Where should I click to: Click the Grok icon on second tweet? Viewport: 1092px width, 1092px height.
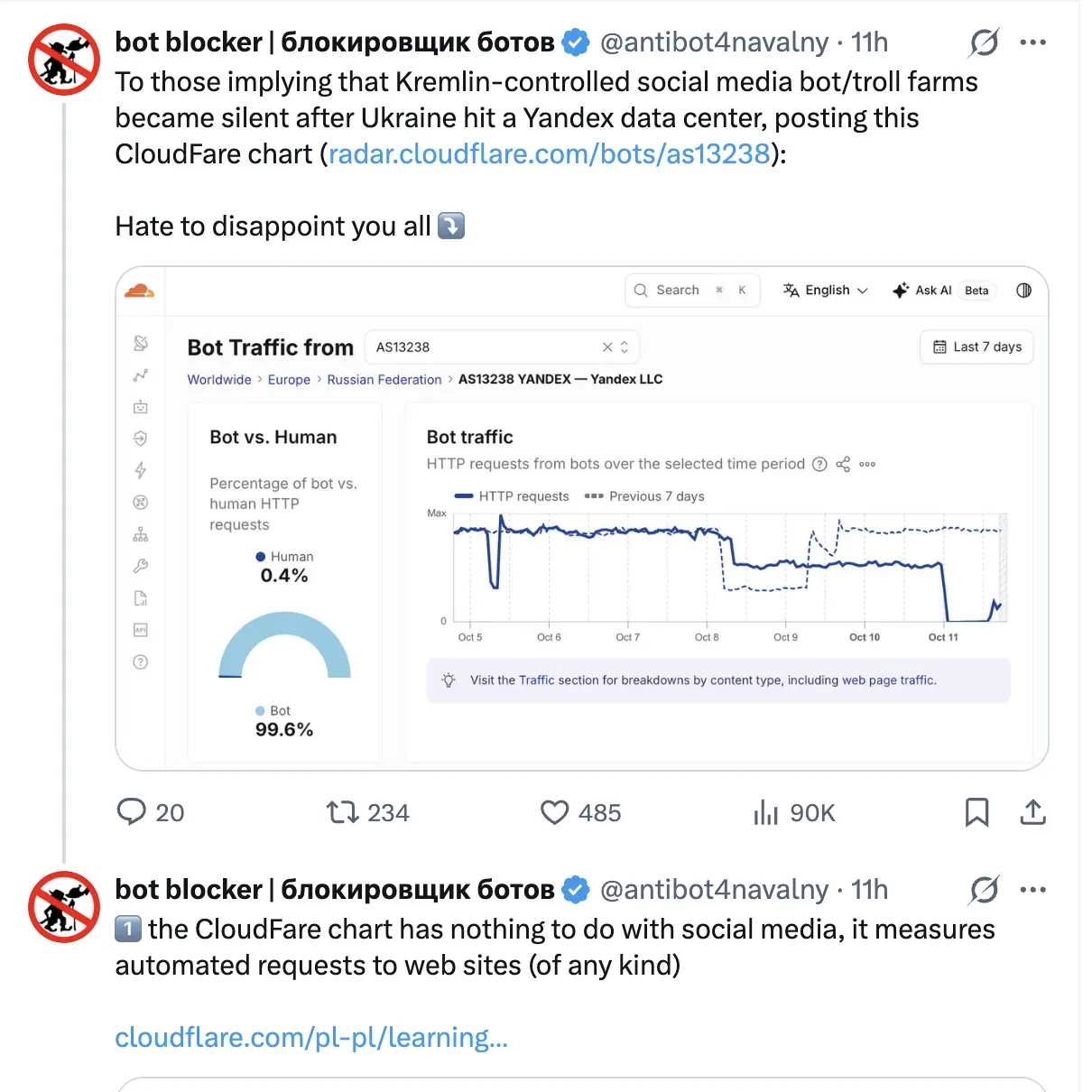(984, 890)
